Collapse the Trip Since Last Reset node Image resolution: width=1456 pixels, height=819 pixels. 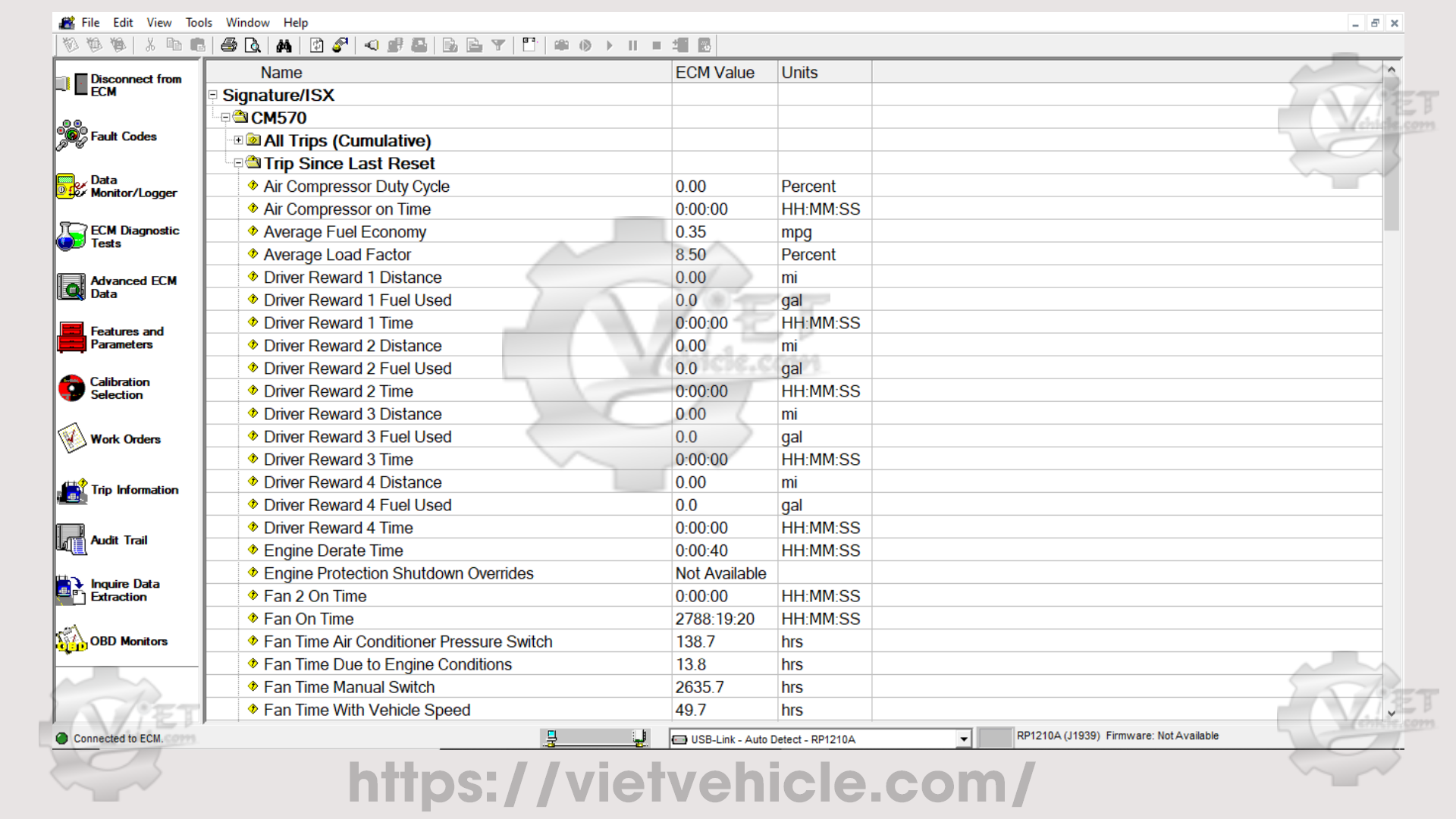pyautogui.click(x=238, y=163)
